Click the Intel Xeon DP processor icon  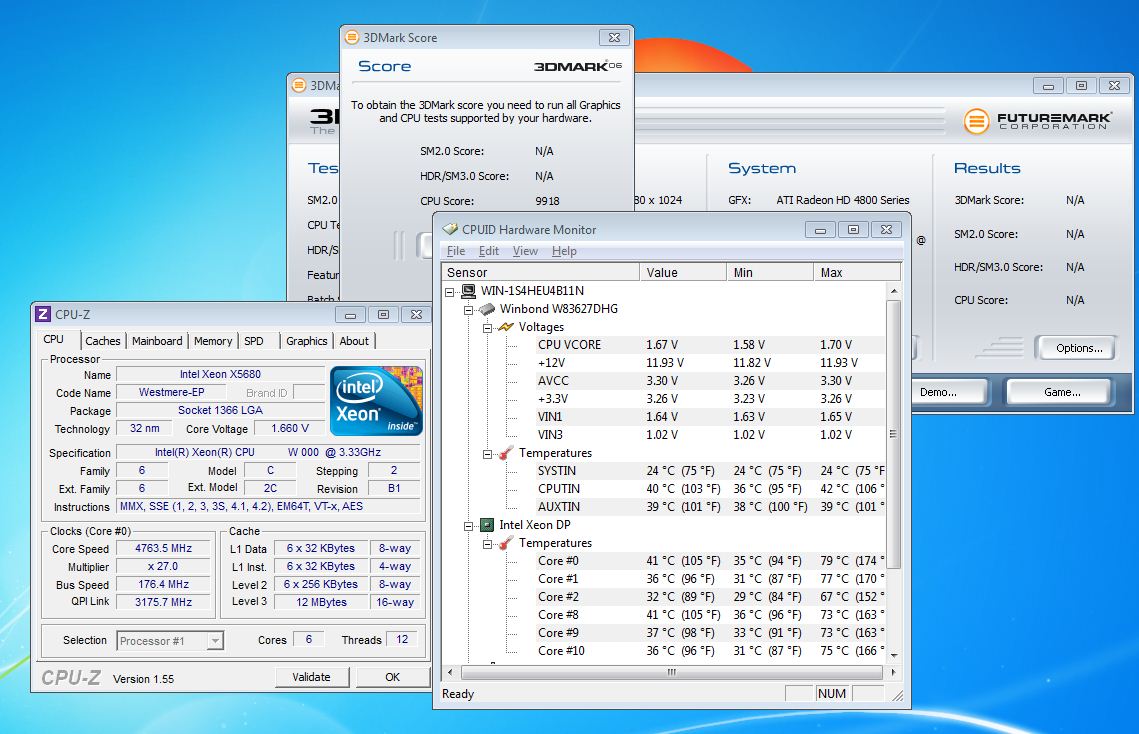(x=487, y=525)
